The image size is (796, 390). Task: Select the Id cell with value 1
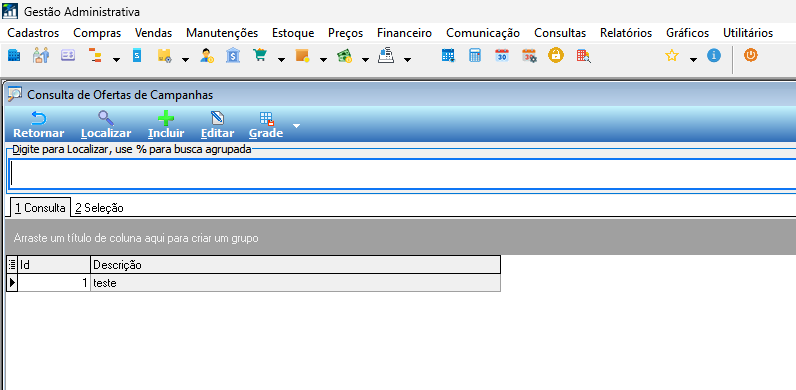tap(54, 283)
